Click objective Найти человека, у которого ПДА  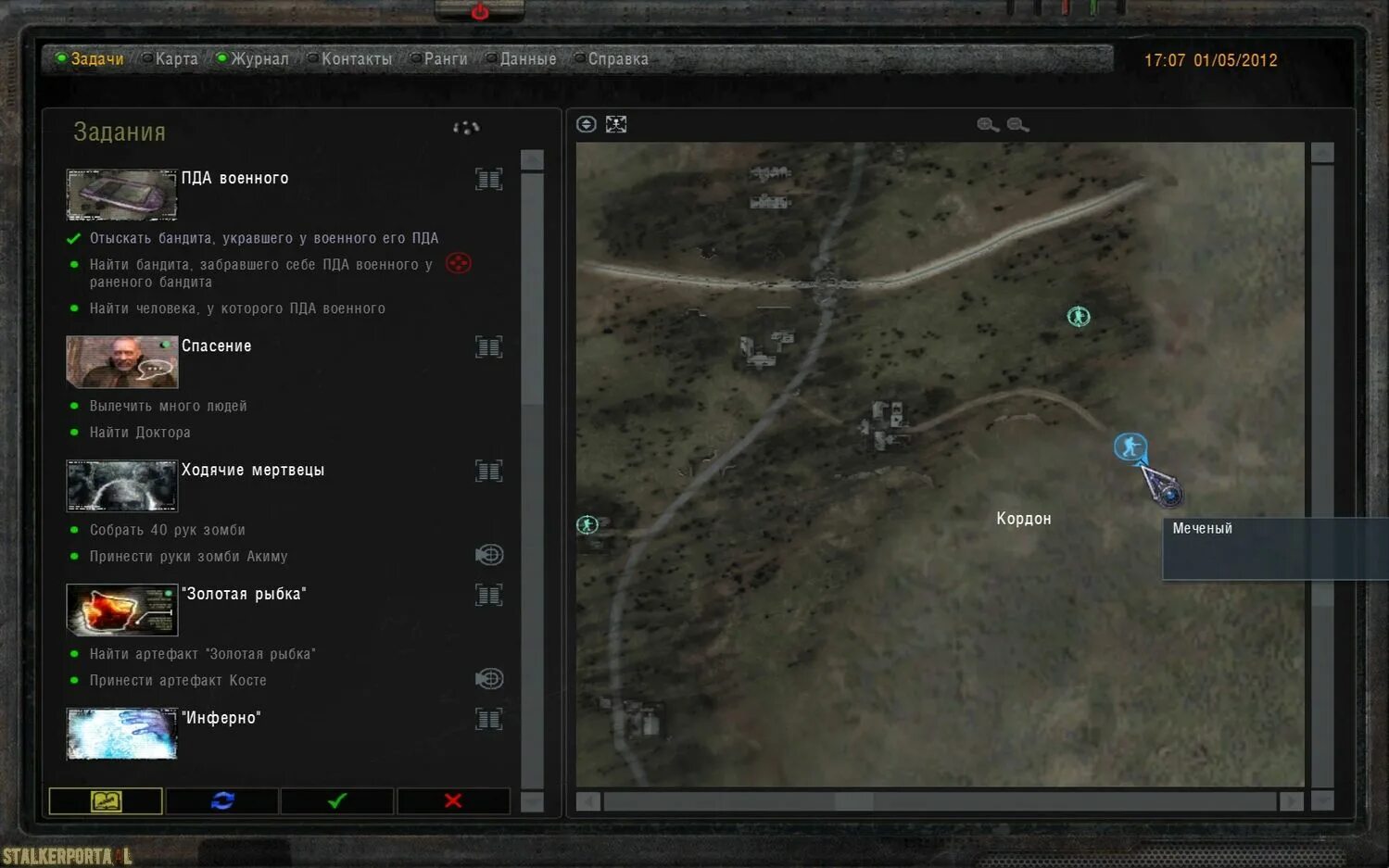tap(237, 308)
